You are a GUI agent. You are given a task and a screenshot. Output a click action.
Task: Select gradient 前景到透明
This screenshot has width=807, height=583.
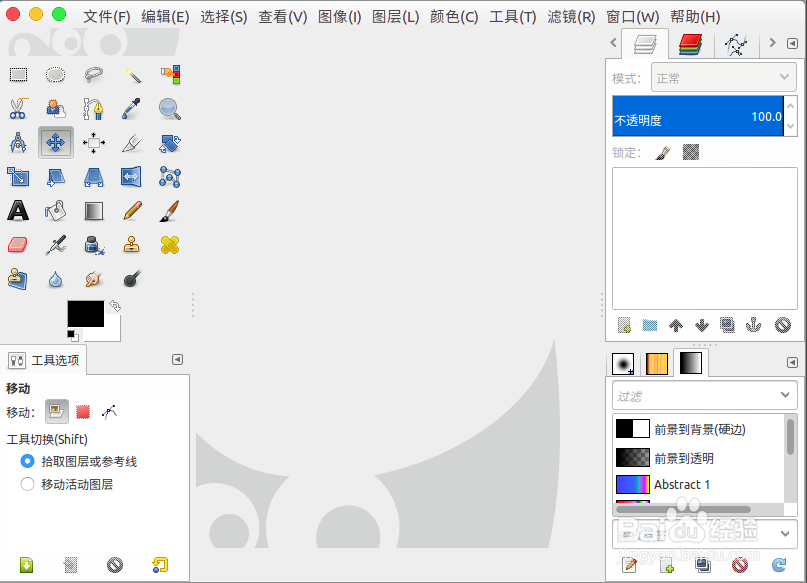pyautogui.click(x=699, y=457)
